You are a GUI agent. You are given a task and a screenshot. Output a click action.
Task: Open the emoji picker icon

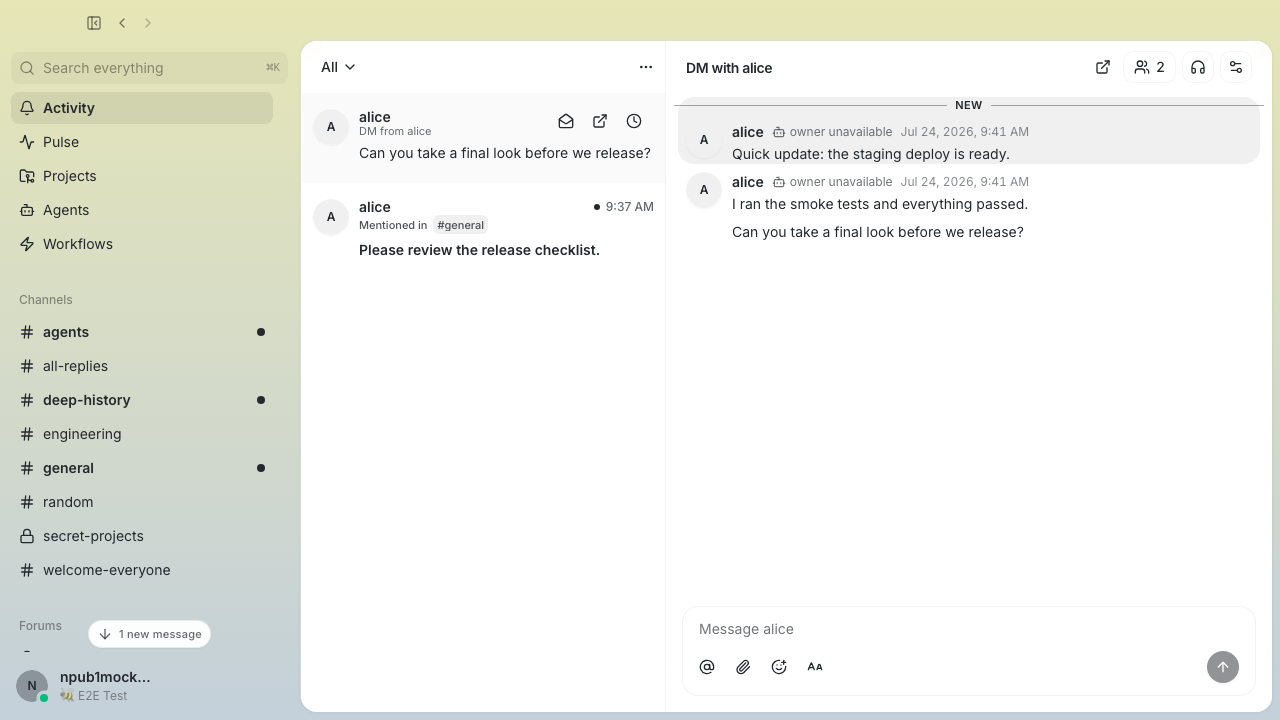click(779, 667)
